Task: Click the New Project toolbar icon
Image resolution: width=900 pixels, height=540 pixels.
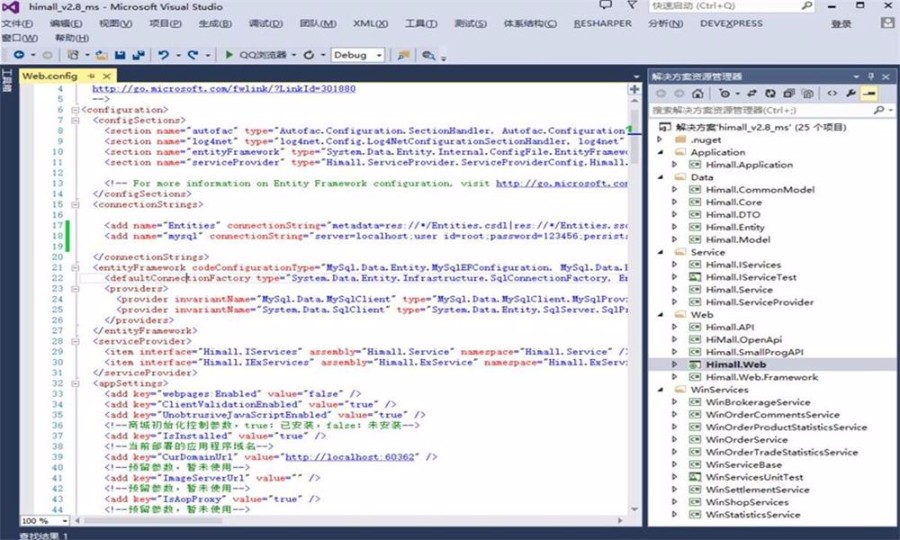Action: coord(73,55)
